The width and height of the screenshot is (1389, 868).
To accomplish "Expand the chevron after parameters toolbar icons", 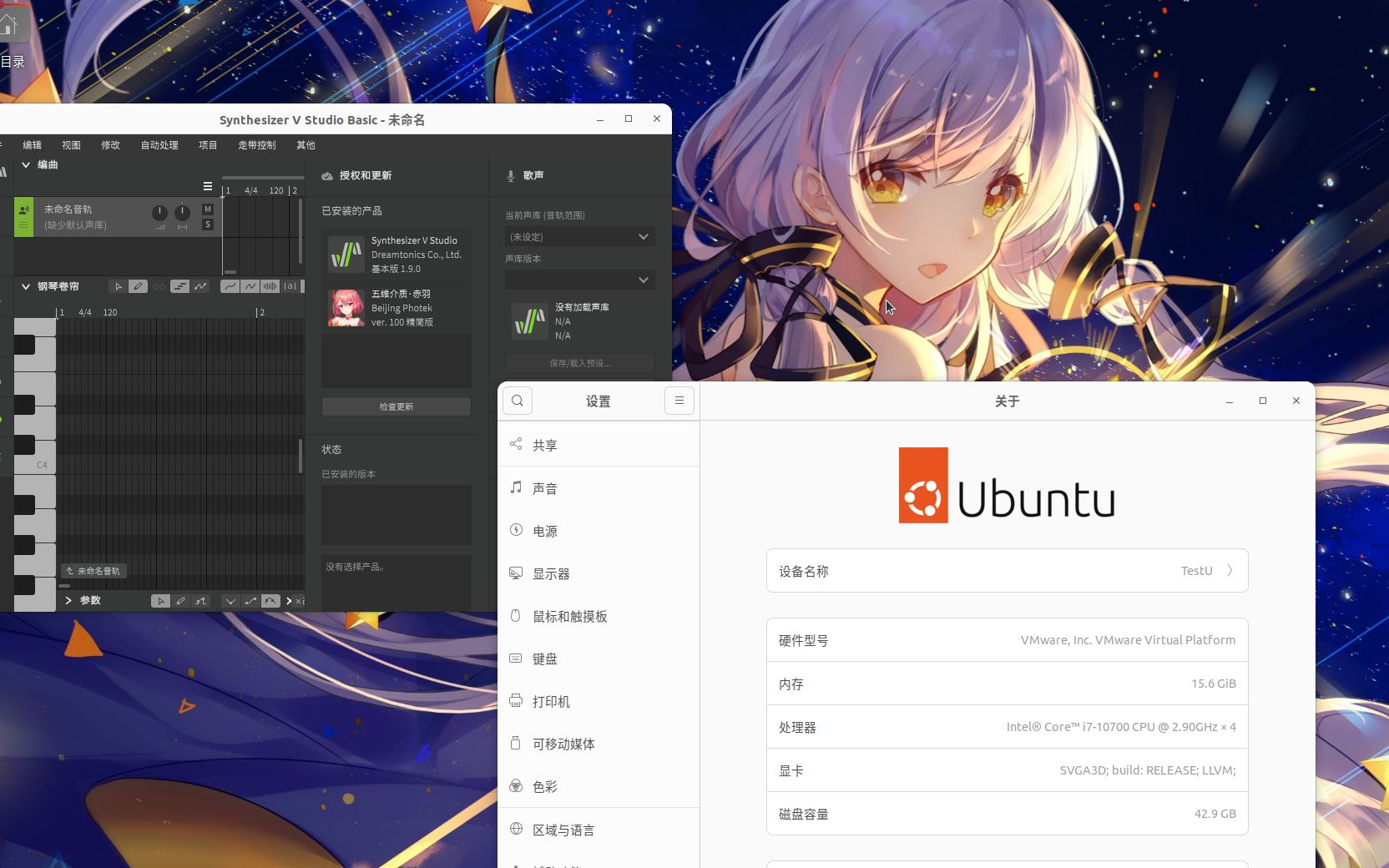I will 290,601.
